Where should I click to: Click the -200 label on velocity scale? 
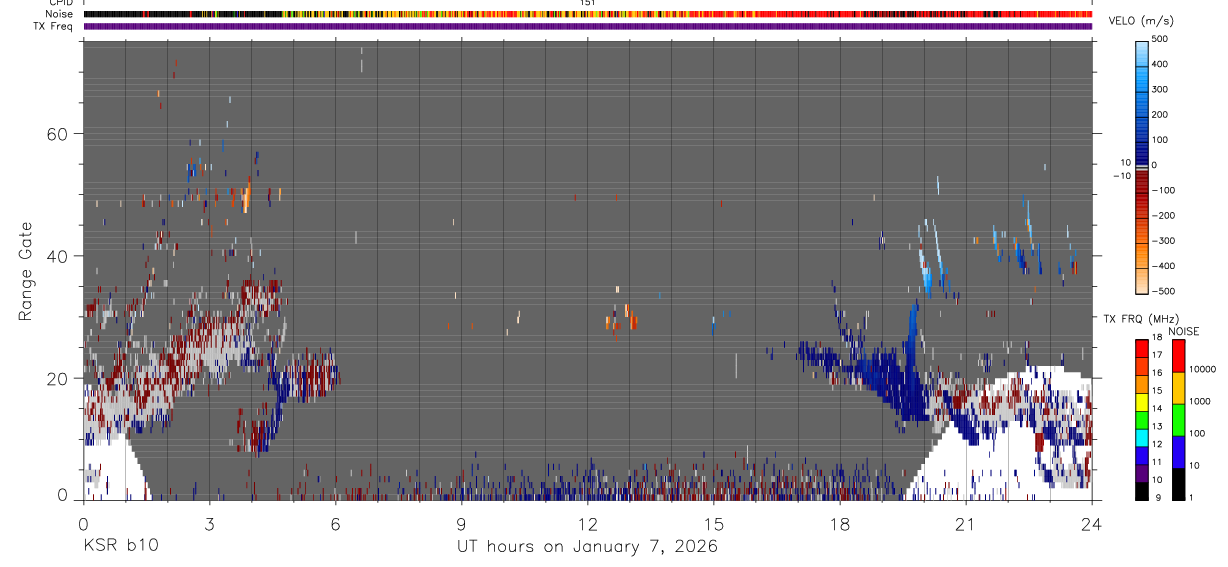pos(1165,215)
